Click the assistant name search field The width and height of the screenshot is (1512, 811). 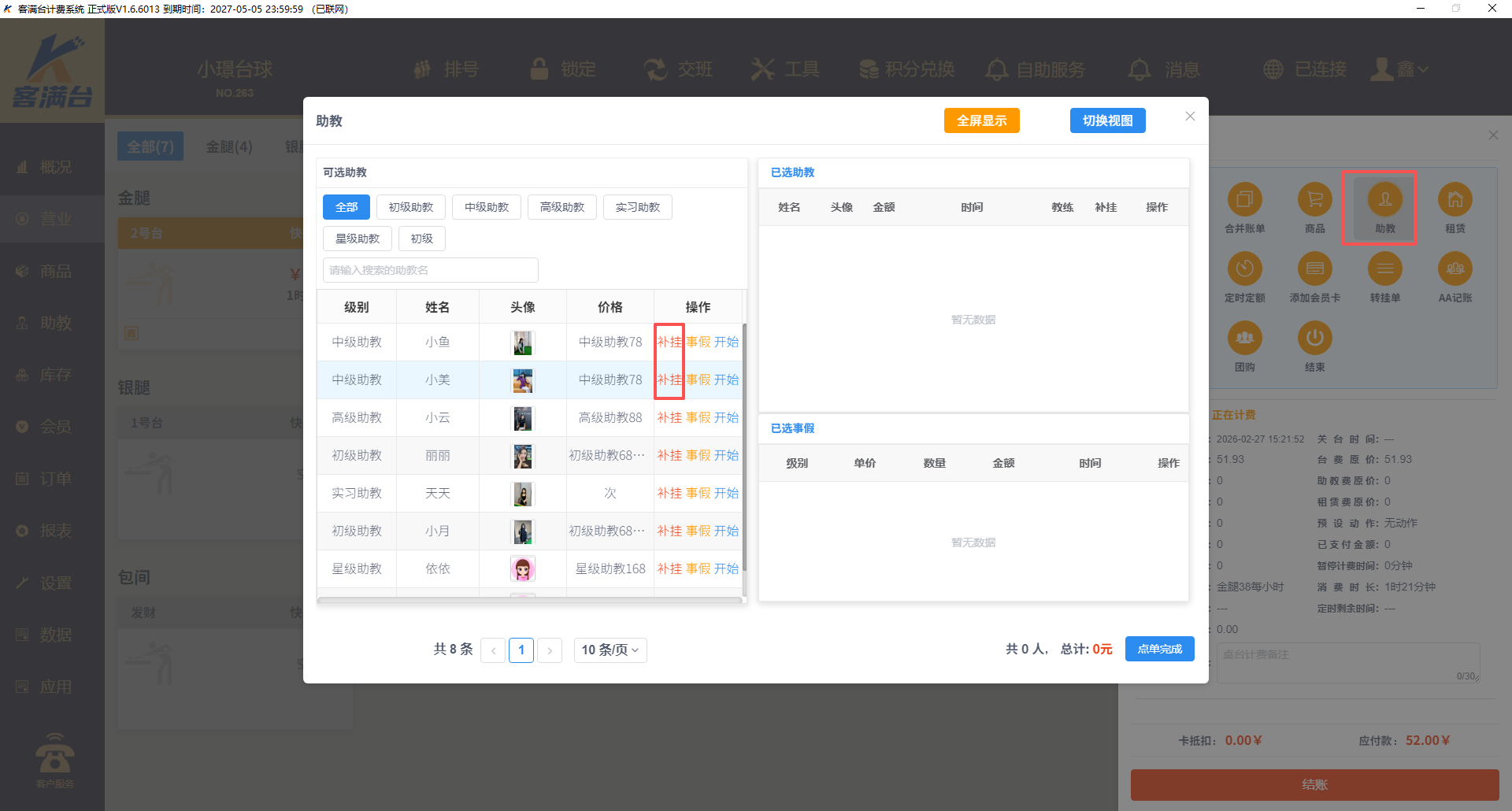click(430, 270)
